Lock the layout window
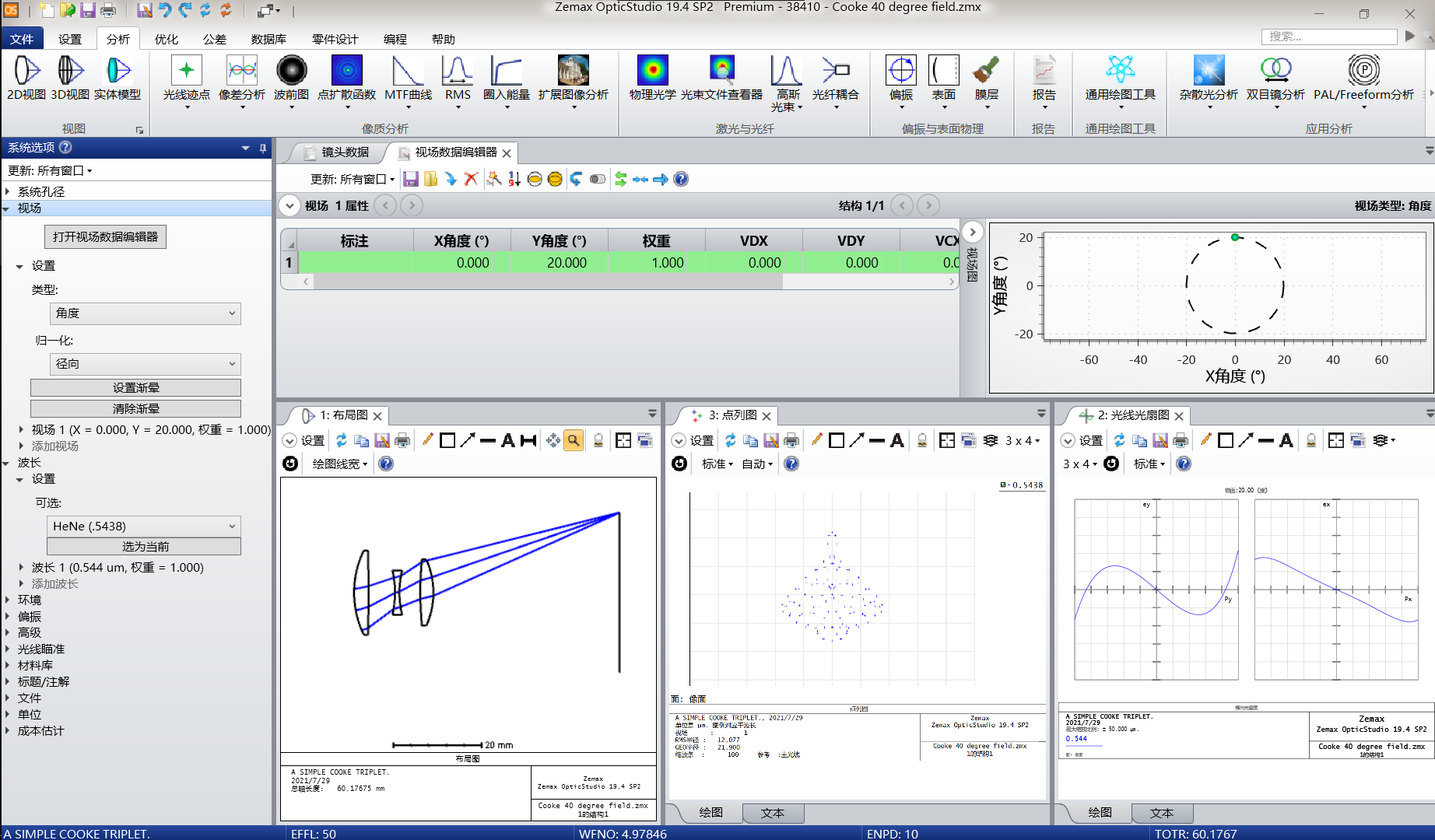This screenshot has width=1435, height=840. 598,440
